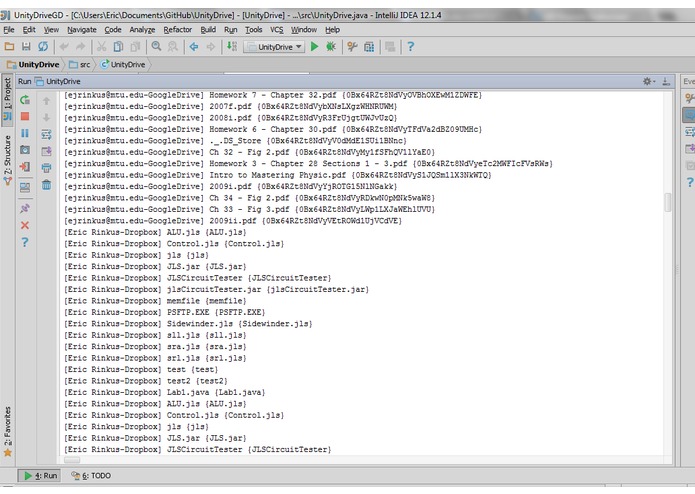Click the Save All floppy disk icon
Viewport: 695px width, 494px height.
26,47
